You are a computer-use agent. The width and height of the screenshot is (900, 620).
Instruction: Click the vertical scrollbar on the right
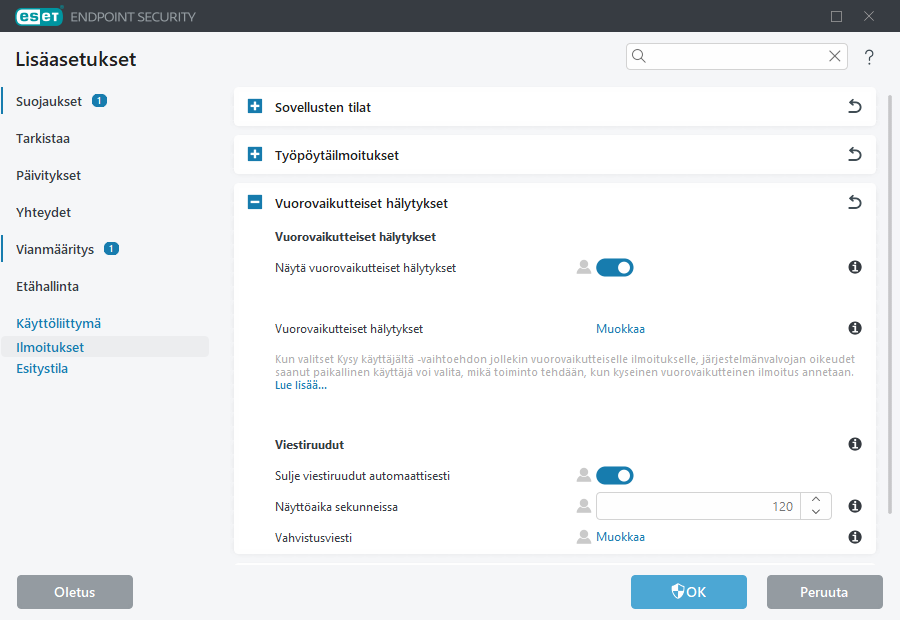[890, 304]
